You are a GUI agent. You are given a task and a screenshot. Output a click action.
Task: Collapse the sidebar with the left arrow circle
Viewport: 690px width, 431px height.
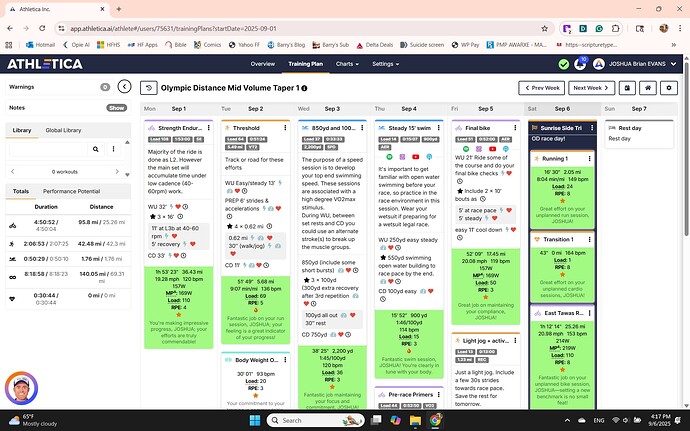coord(125,87)
